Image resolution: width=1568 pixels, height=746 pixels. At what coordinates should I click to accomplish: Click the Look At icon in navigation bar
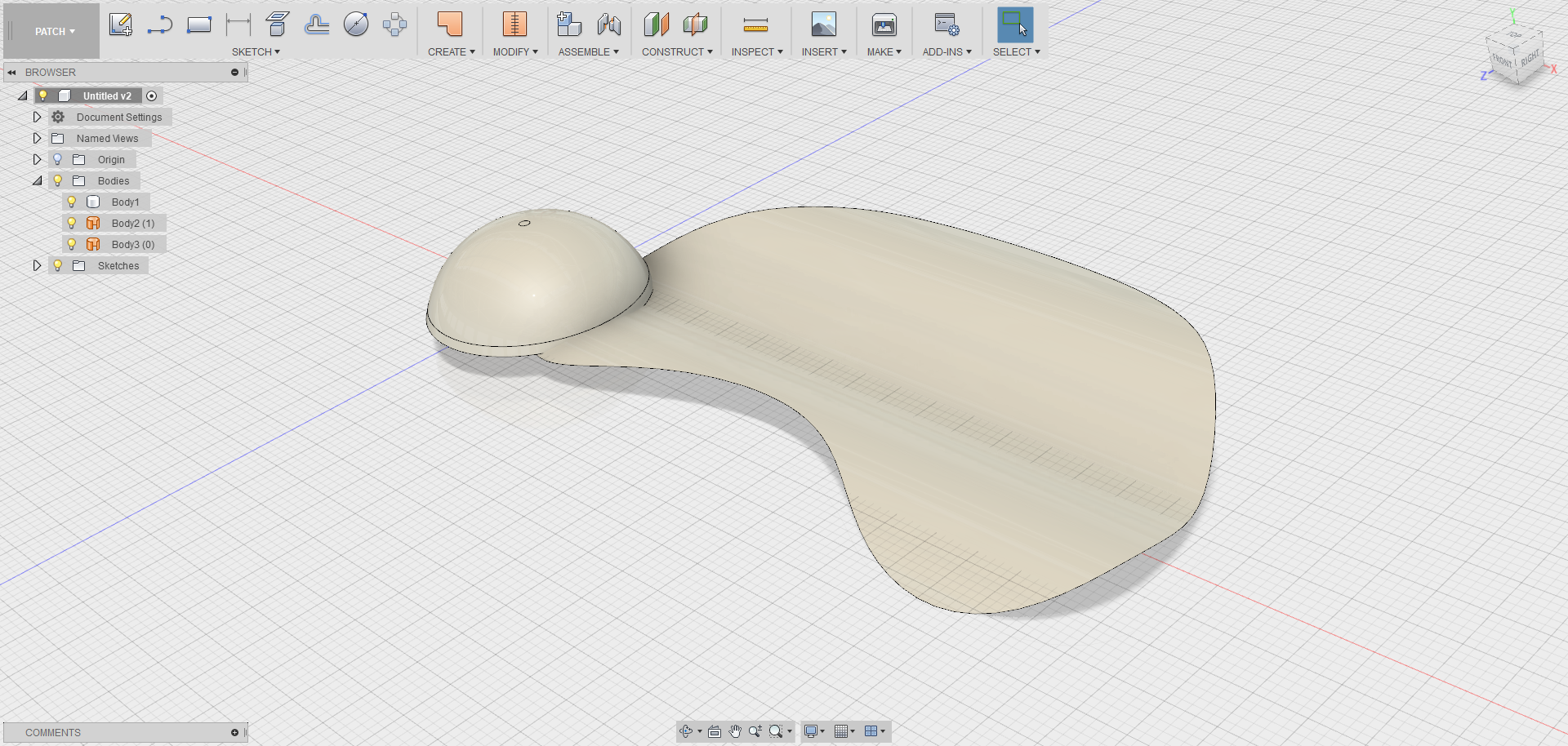pyautogui.click(x=713, y=731)
